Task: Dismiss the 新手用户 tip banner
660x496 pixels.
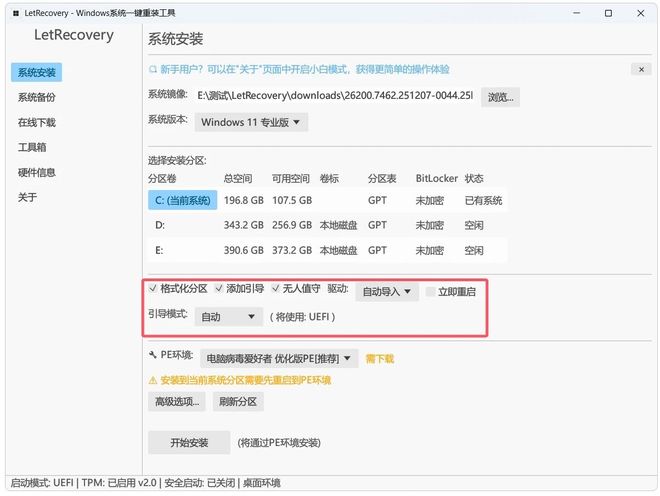Action: click(641, 69)
